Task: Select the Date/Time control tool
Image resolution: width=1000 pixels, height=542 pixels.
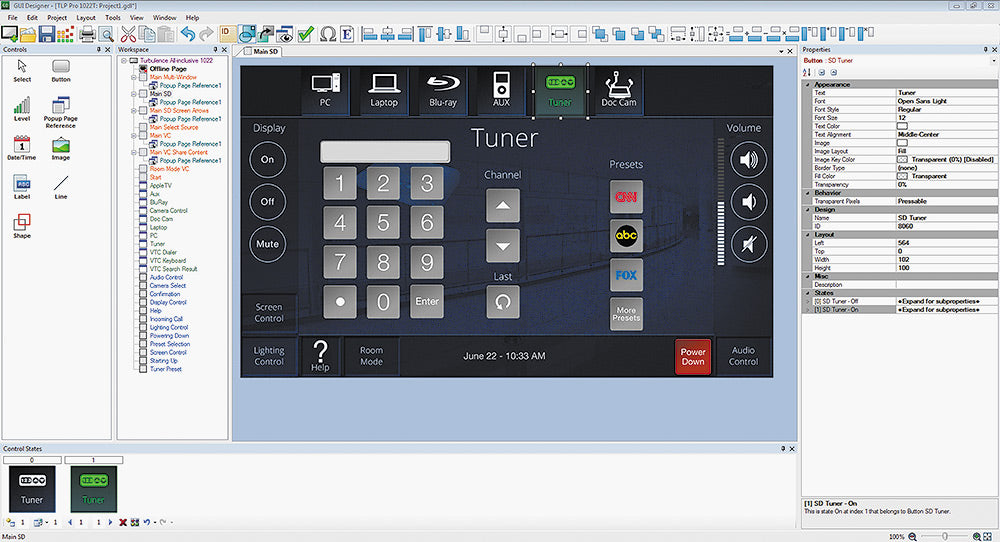Action: (x=22, y=147)
